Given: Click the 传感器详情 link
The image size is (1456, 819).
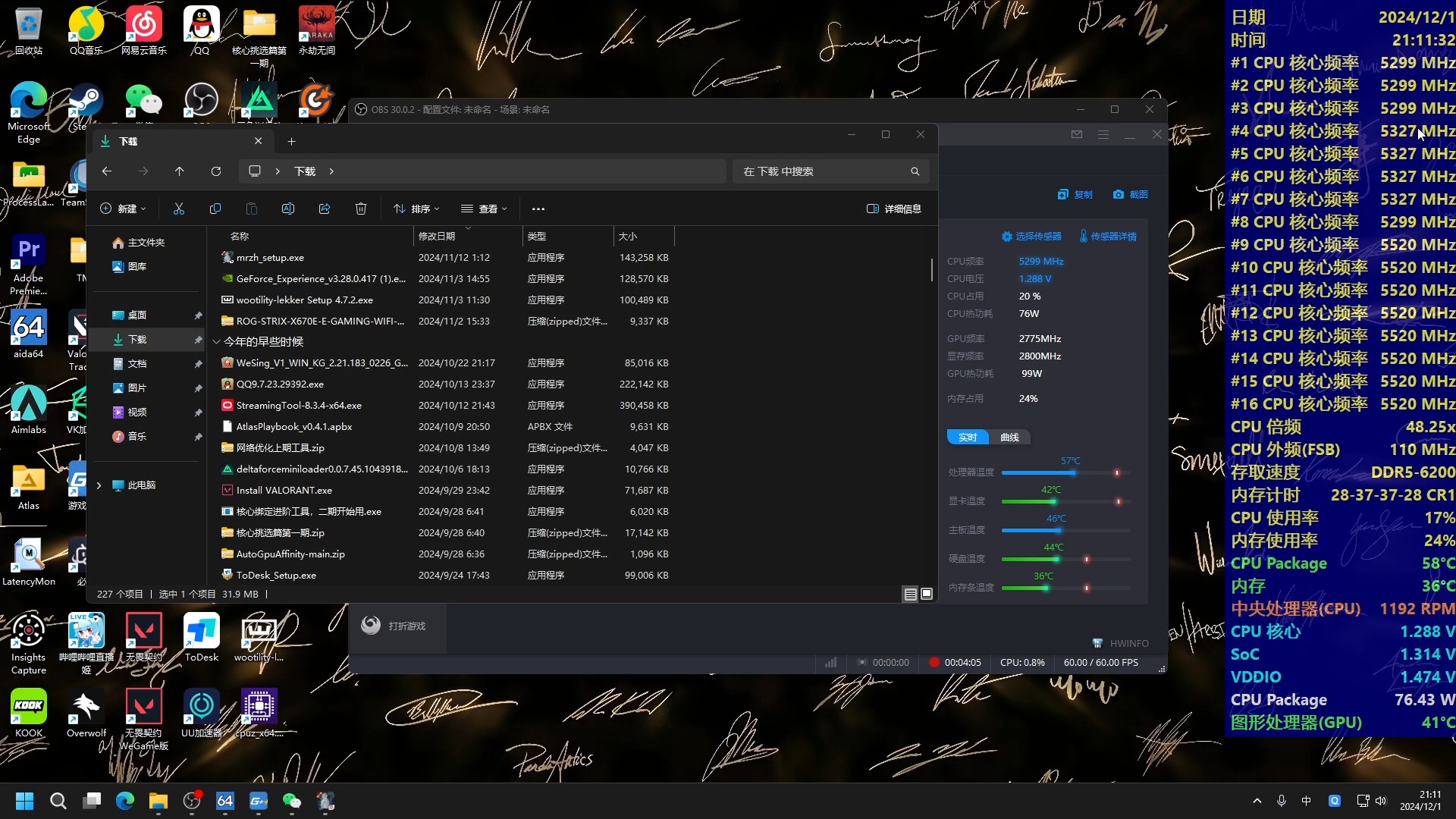Looking at the screenshot, I should point(1108,237).
